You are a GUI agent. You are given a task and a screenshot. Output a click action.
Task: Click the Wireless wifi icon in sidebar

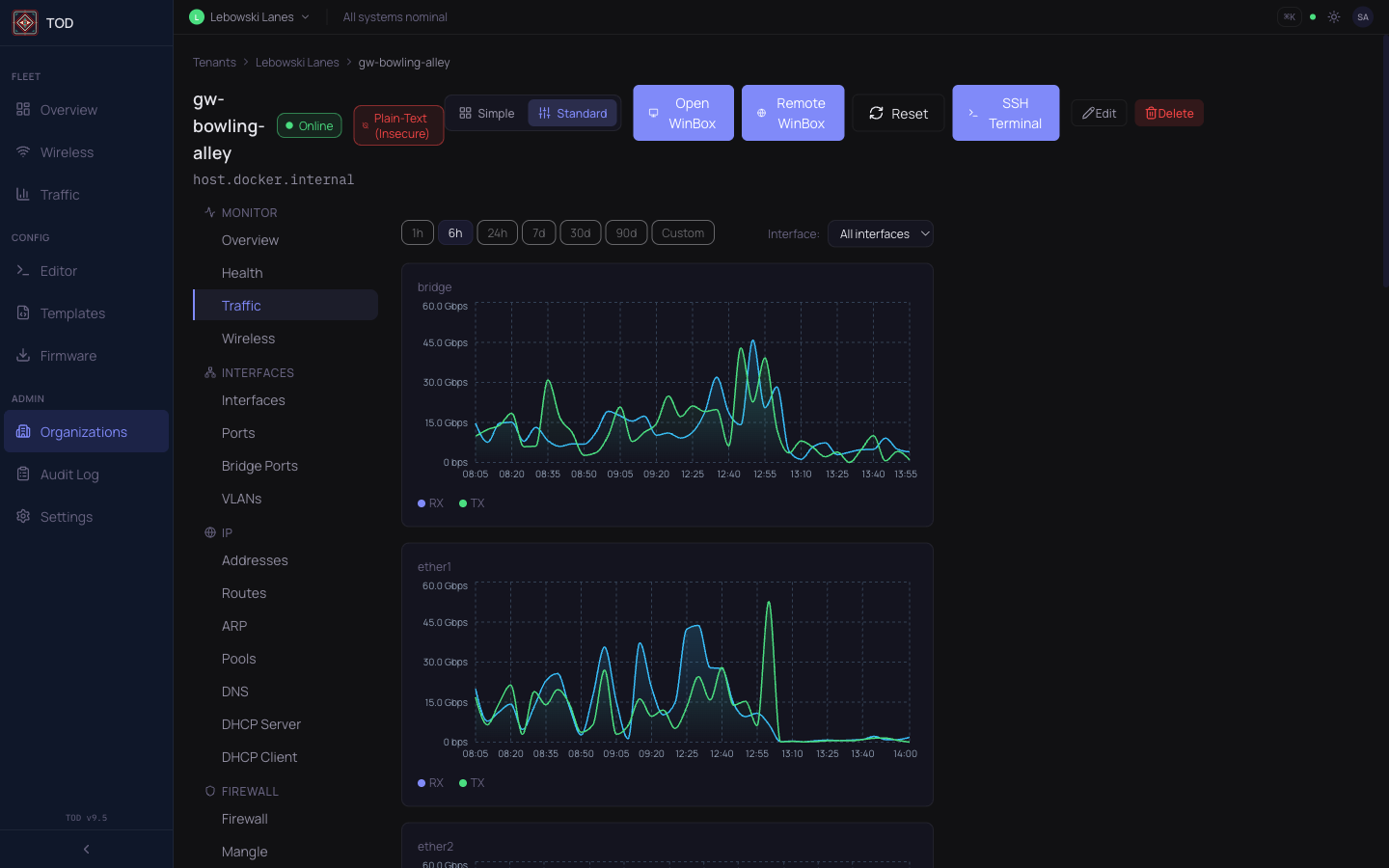[x=23, y=151]
